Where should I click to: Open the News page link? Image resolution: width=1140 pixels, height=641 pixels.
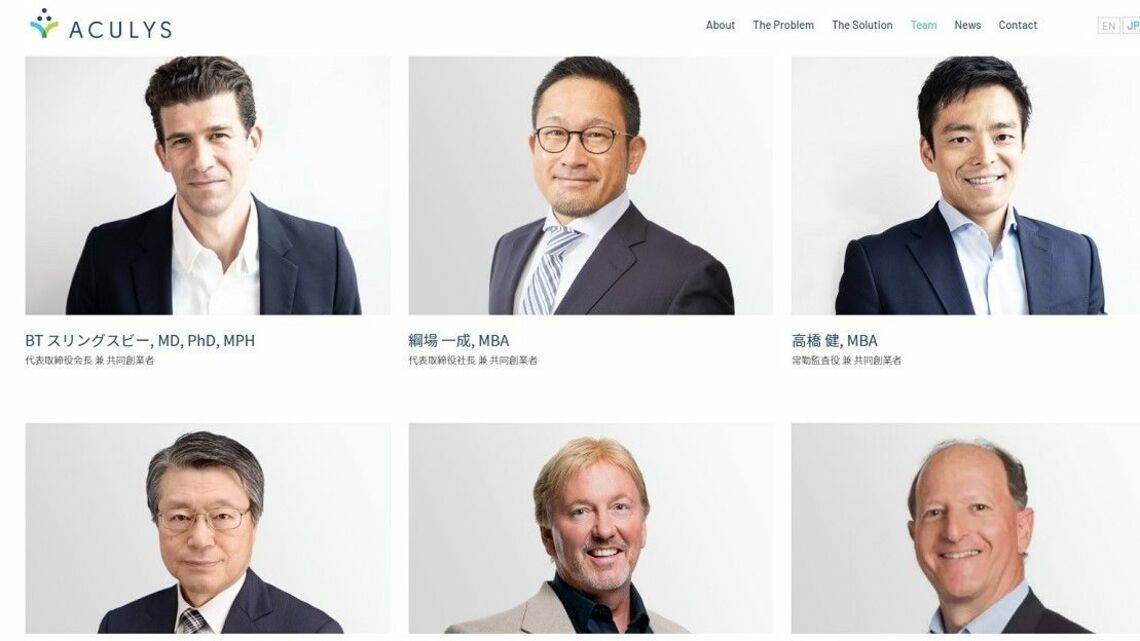tap(967, 25)
